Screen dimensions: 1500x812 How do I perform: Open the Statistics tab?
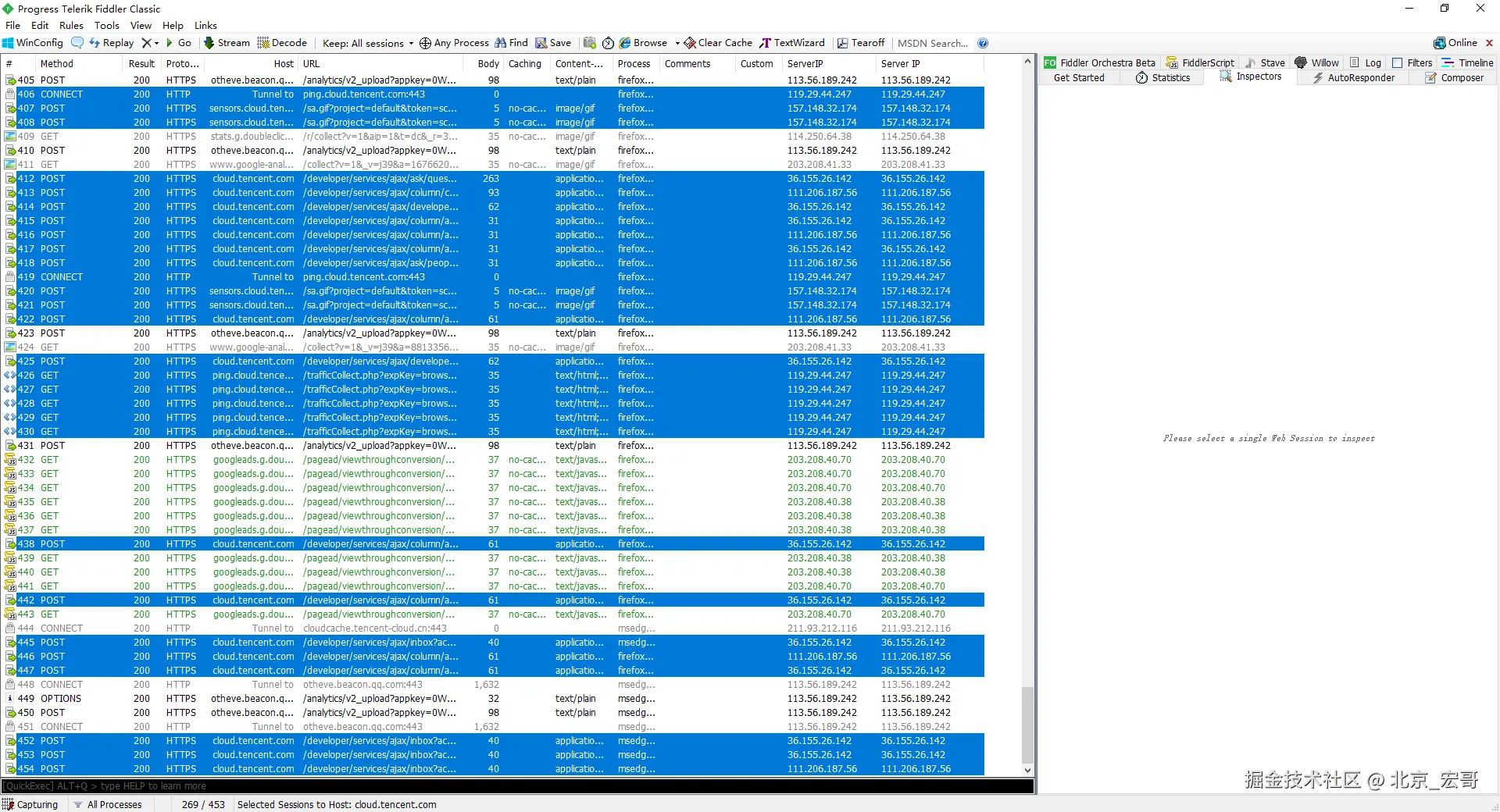1162,77
